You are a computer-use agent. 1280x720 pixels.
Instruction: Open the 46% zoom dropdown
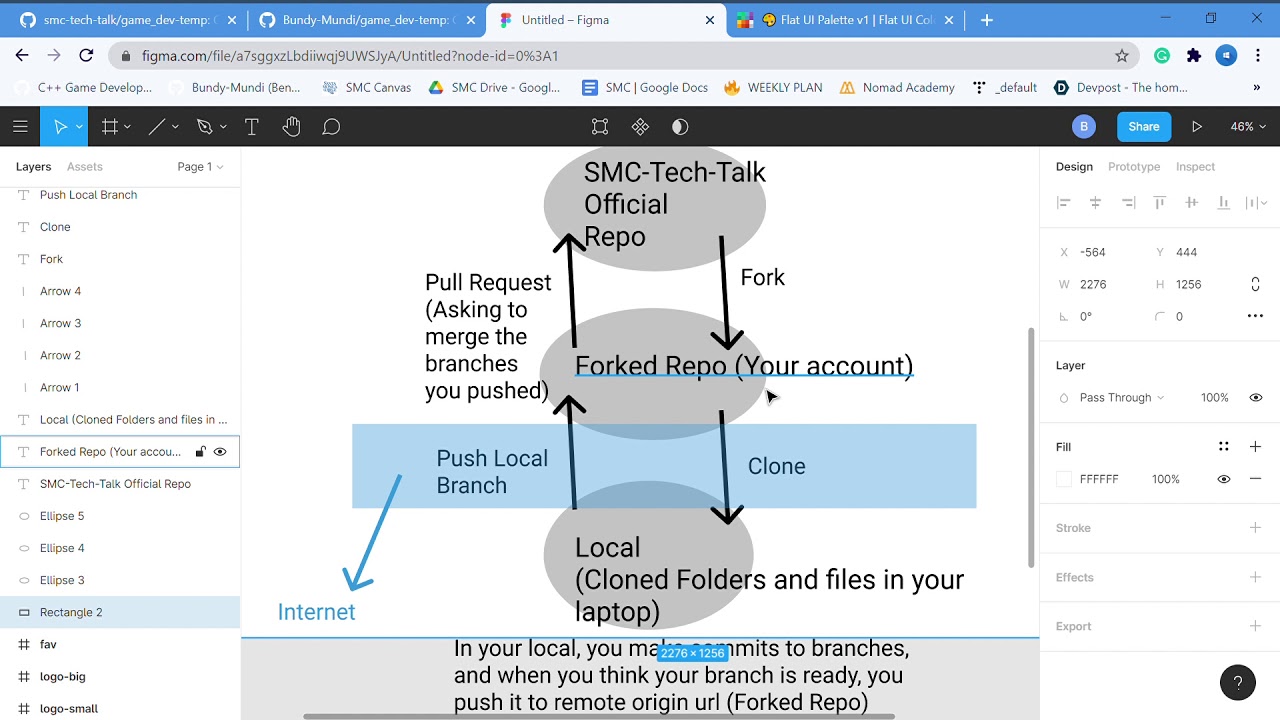pos(1248,127)
